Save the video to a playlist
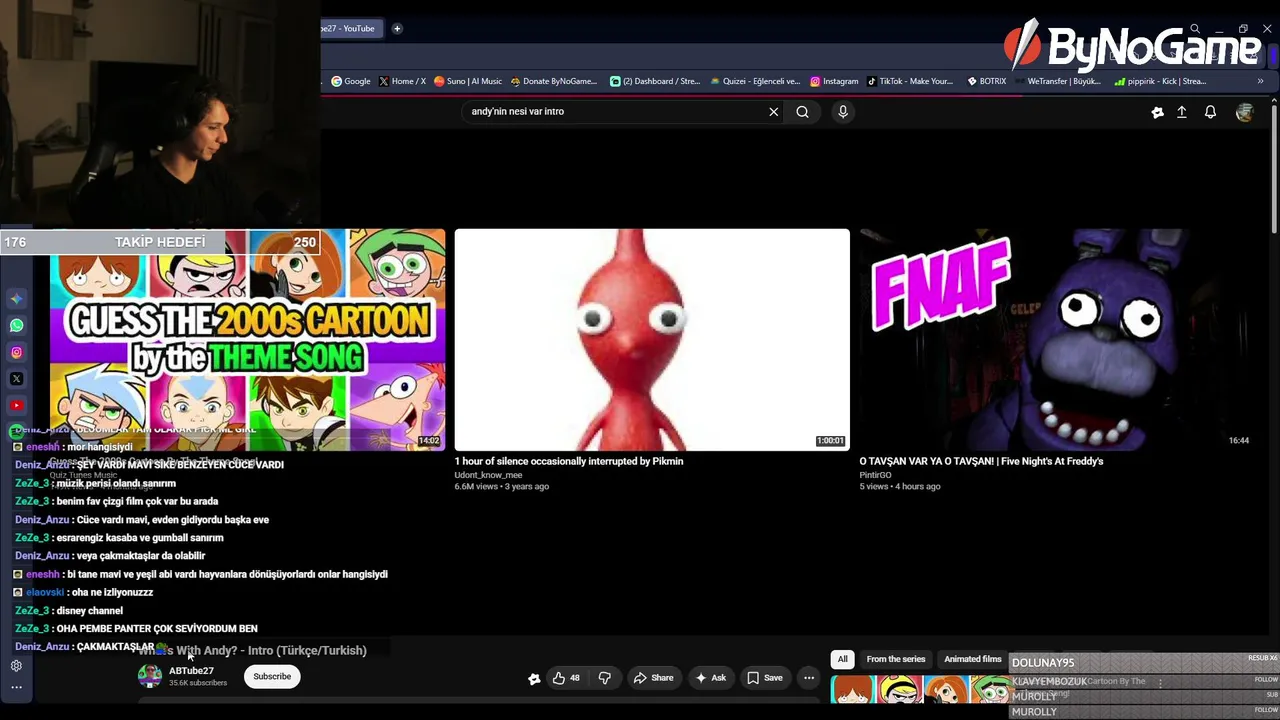This screenshot has height=720, width=1280. click(x=765, y=678)
